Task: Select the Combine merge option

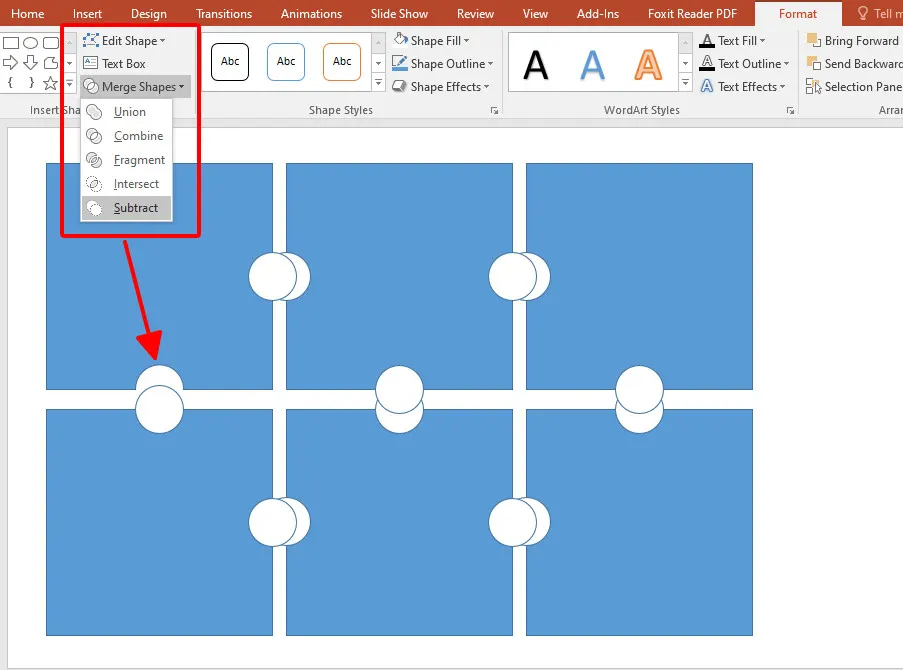Action: coord(137,136)
